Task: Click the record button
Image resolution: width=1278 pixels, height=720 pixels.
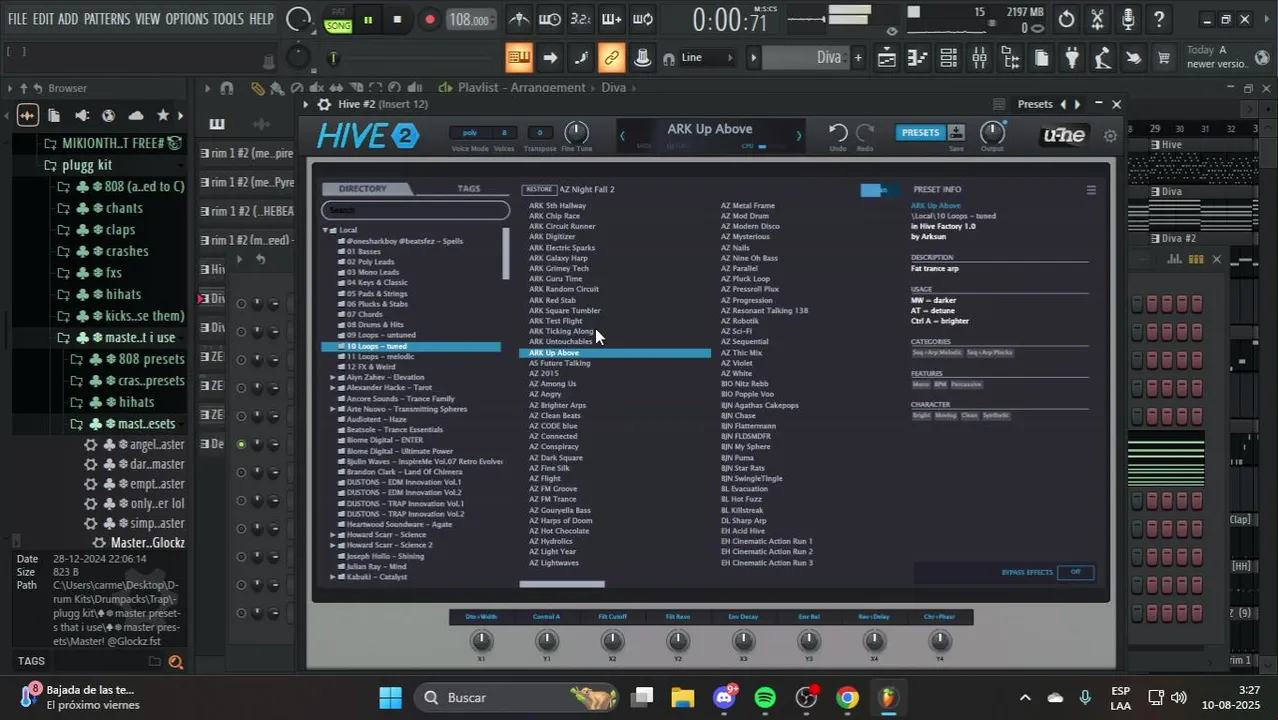Action: pos(429,19)
